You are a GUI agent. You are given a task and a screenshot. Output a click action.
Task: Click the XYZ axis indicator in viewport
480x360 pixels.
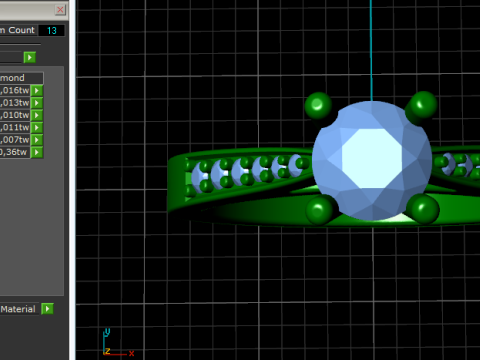[117, 342]
